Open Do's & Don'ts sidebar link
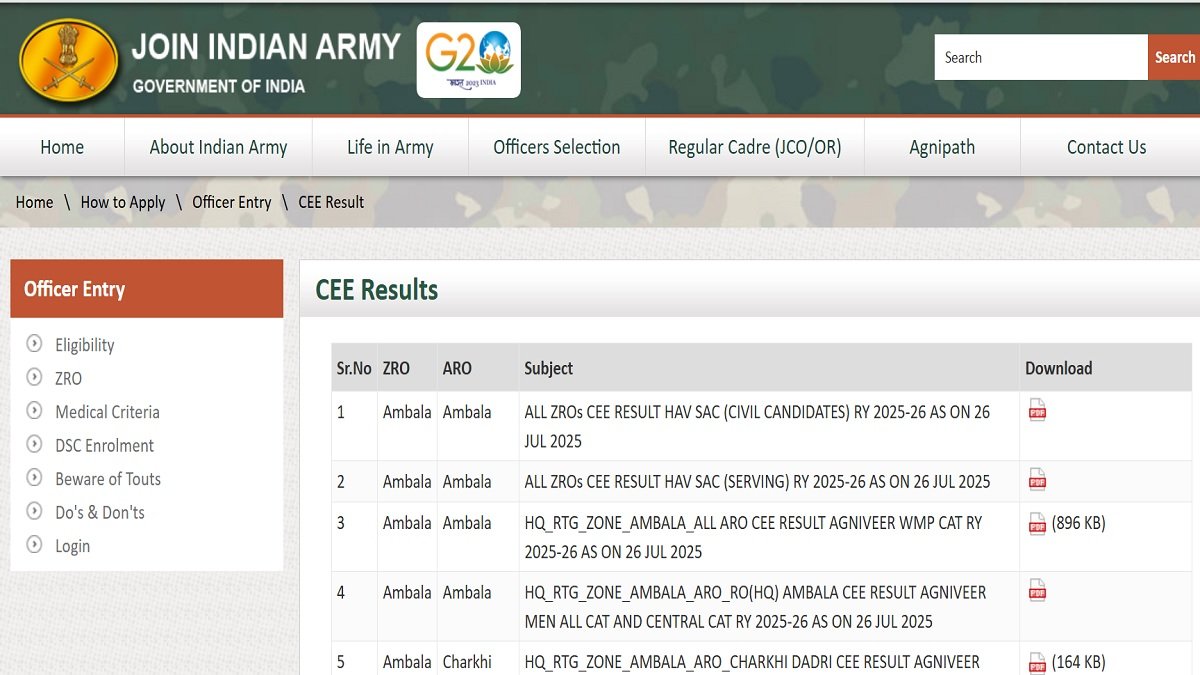 100,512
